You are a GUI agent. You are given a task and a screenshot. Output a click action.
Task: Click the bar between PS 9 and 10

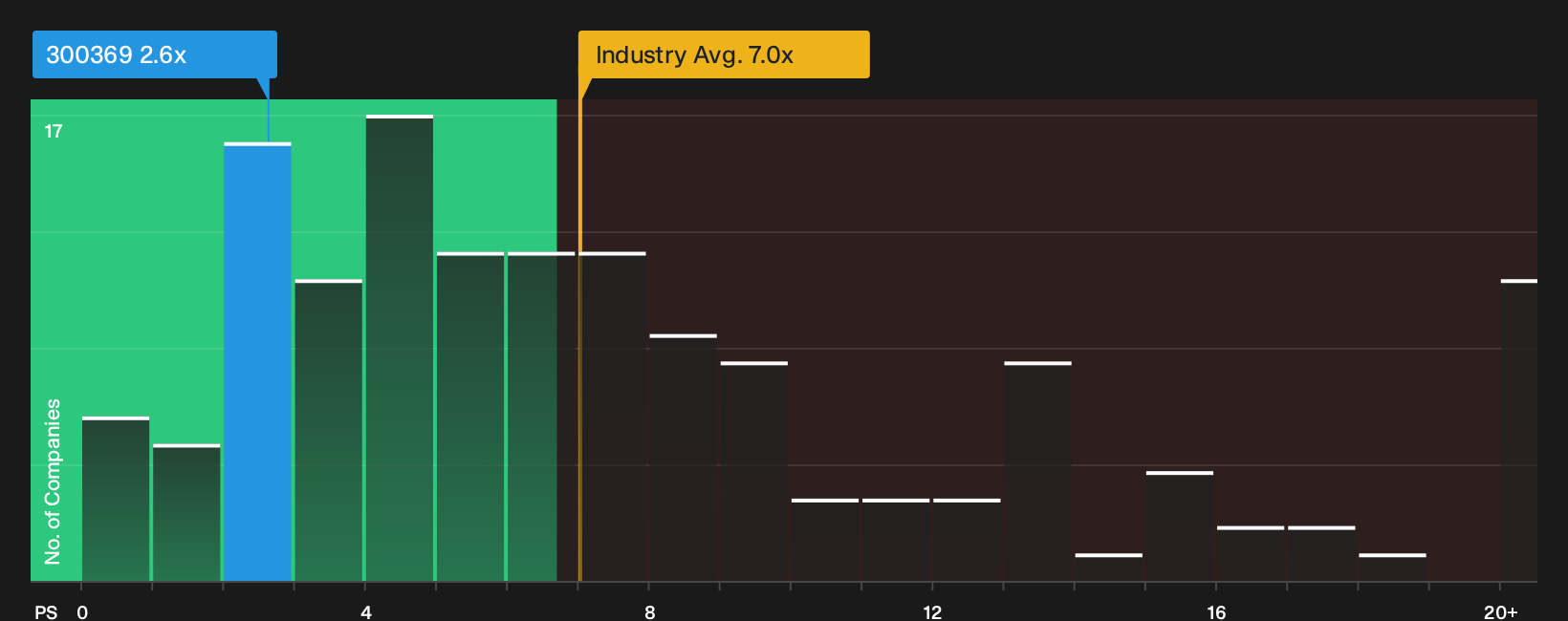pyautogui.click(x=754, y=472)
